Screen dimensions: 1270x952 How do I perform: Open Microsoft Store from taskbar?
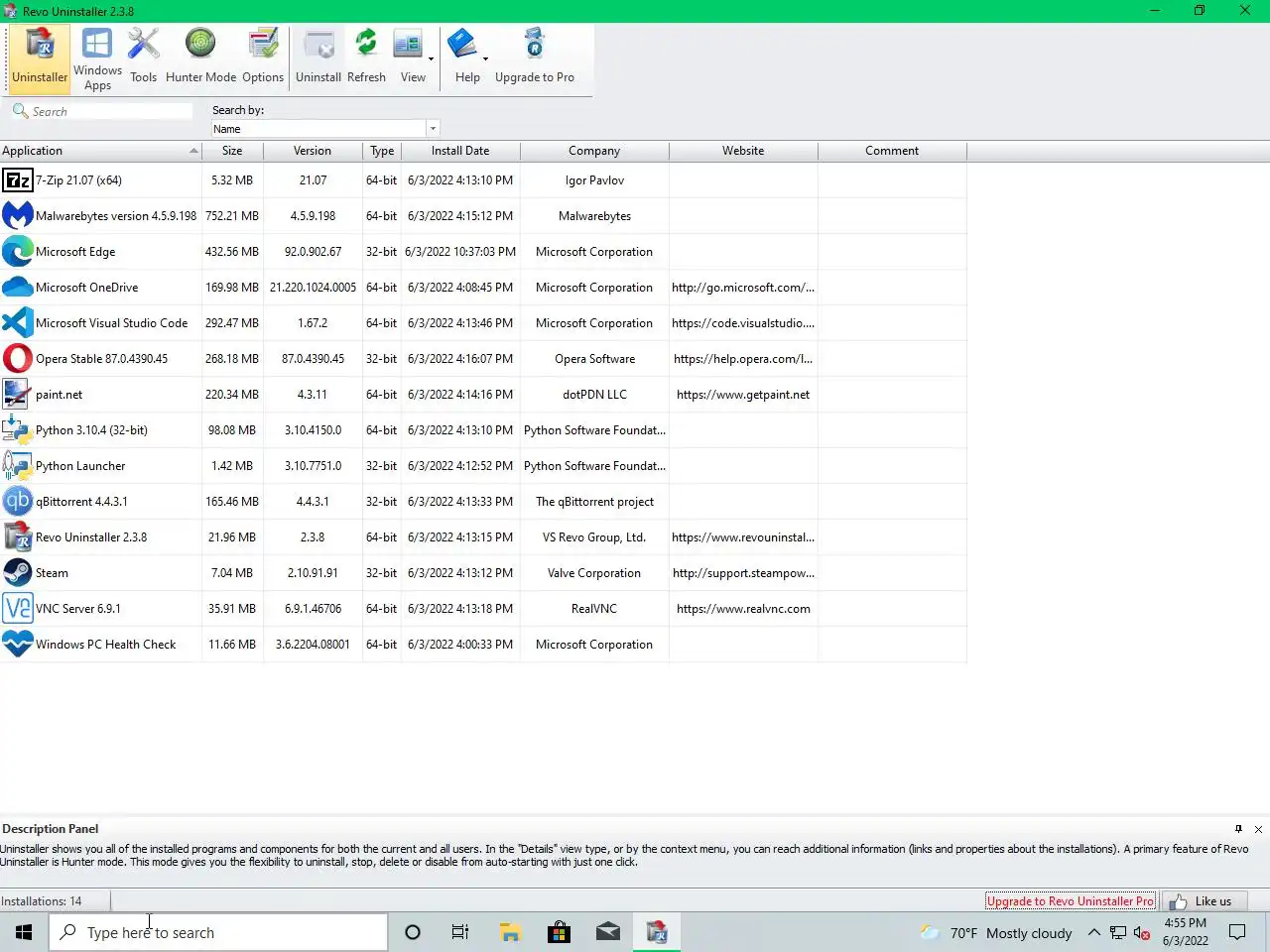pos(559,932)
